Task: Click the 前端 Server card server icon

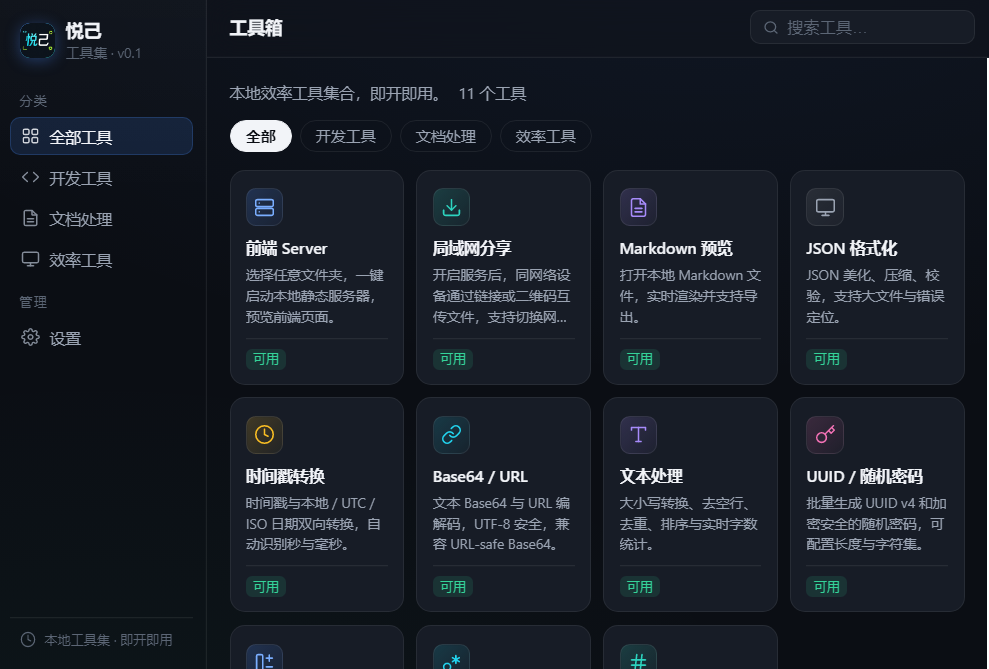Action: tap(264, 207)
